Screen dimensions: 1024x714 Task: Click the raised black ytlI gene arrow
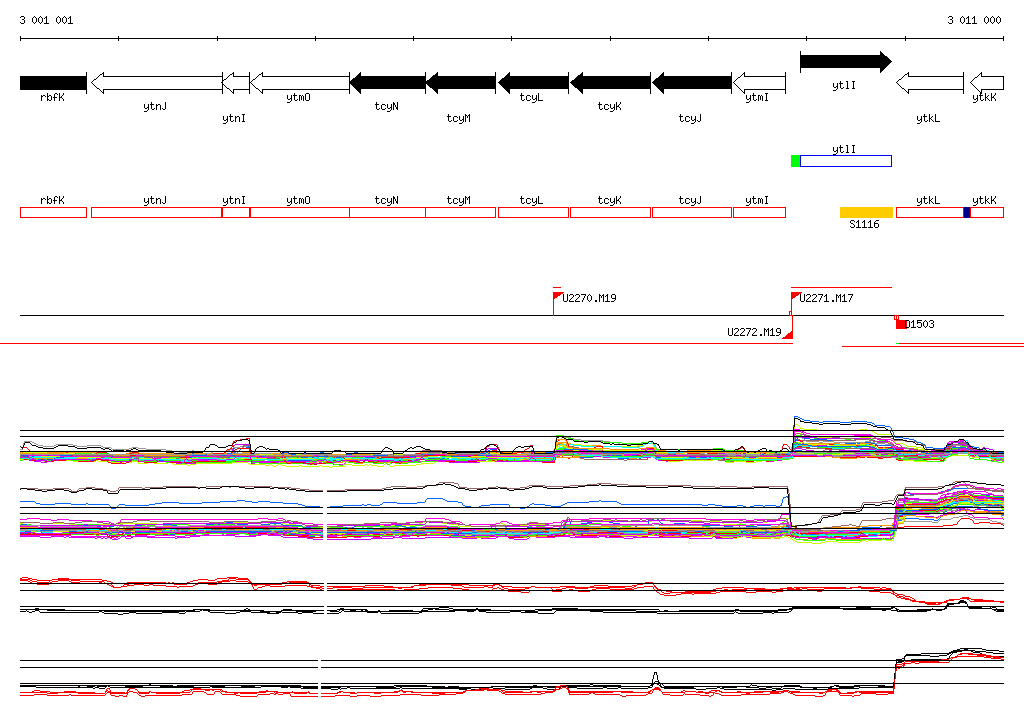click(x=845, y=62)
